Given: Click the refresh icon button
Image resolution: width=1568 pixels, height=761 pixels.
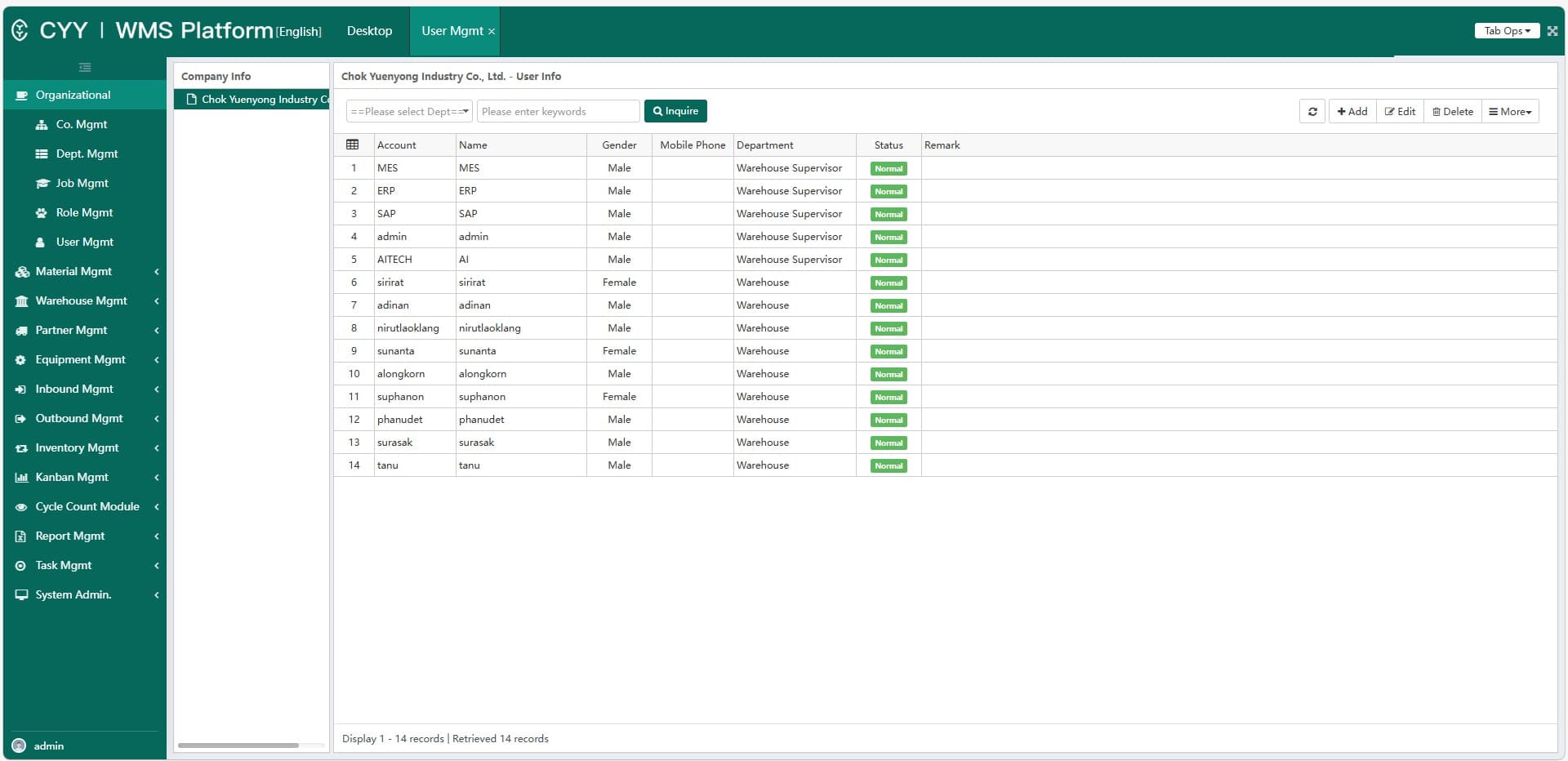Looking at the screenshot, I should tap(1312, 112).
